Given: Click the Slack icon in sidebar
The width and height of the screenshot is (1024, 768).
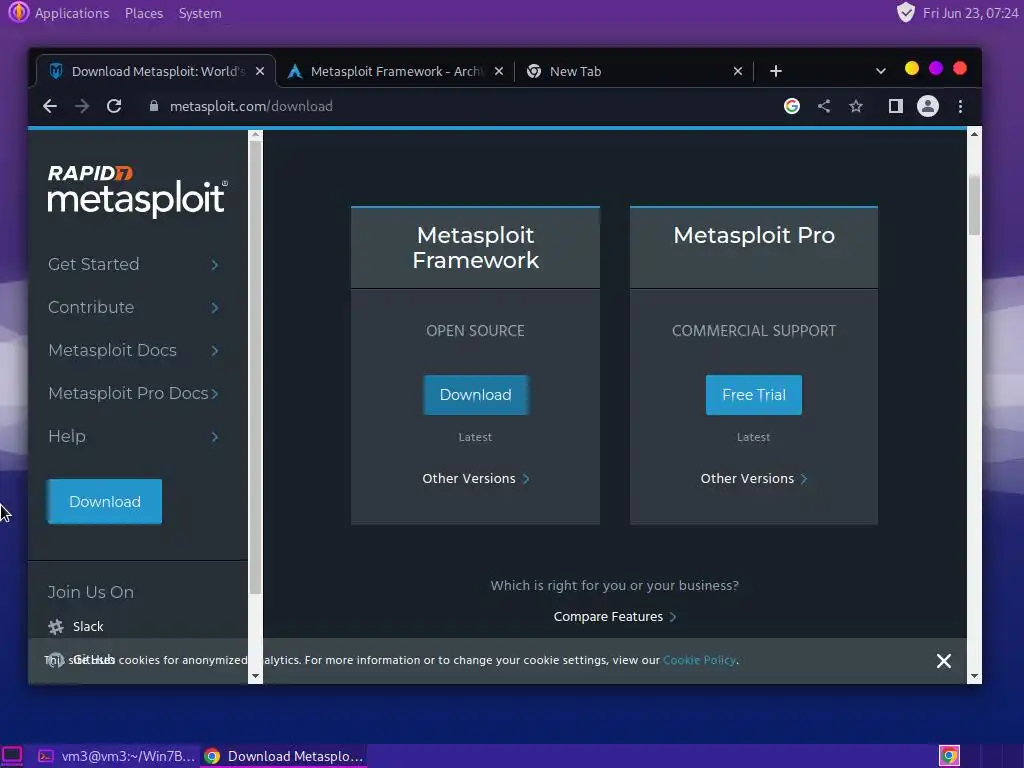Looking at the screenshot, I should coord(56,626).
